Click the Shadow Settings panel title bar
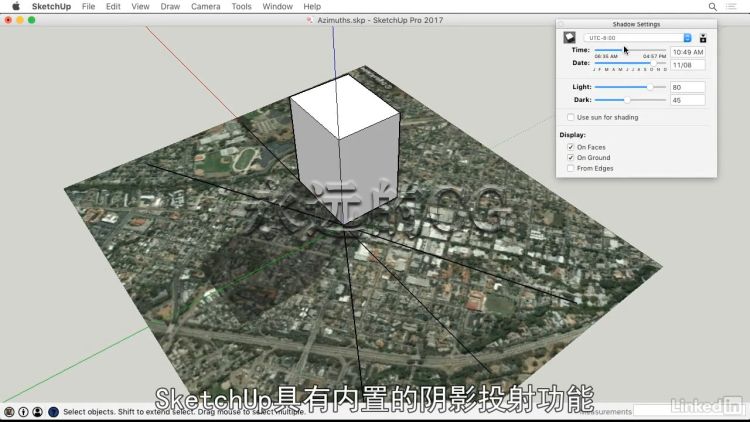Screen dimensions: 750x422 click(x=636, y=24)
